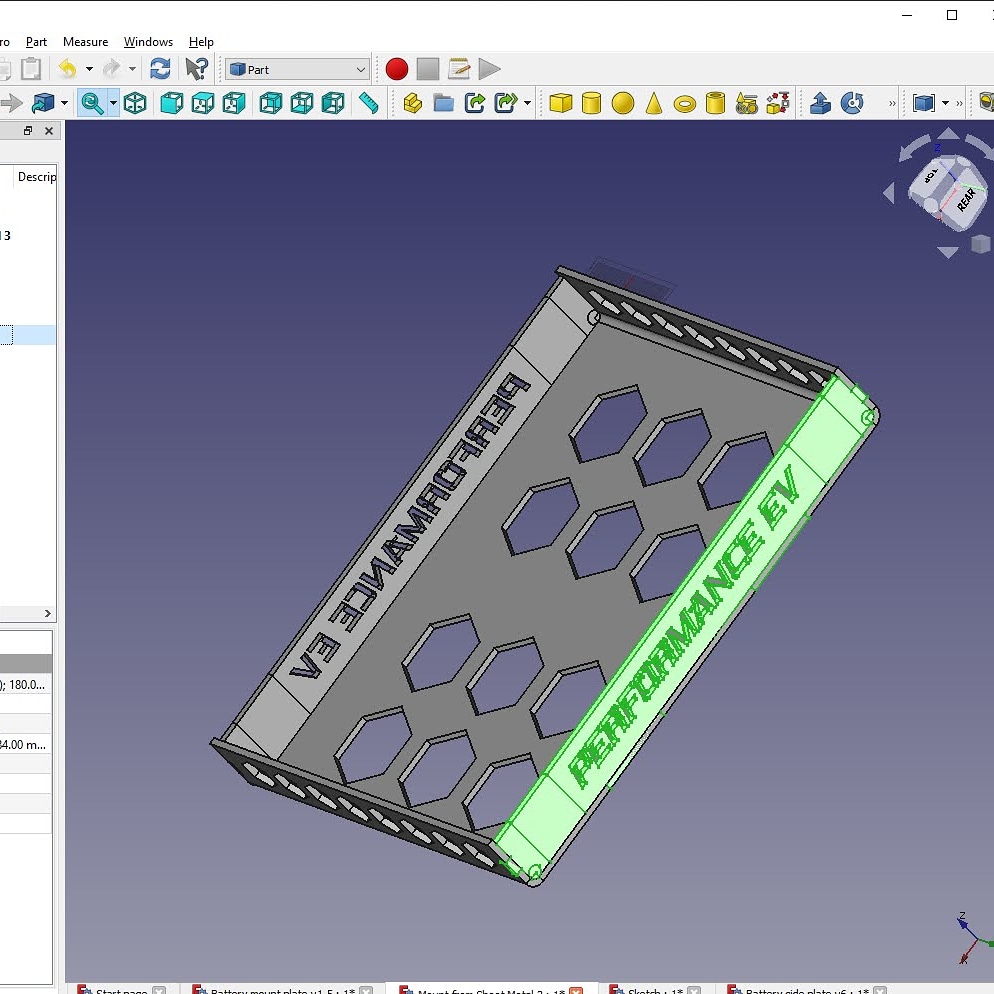Create a yellow Torus primitive
This screenshot has height=994, width=994.
pyautogui.click(x=685, y=103)
